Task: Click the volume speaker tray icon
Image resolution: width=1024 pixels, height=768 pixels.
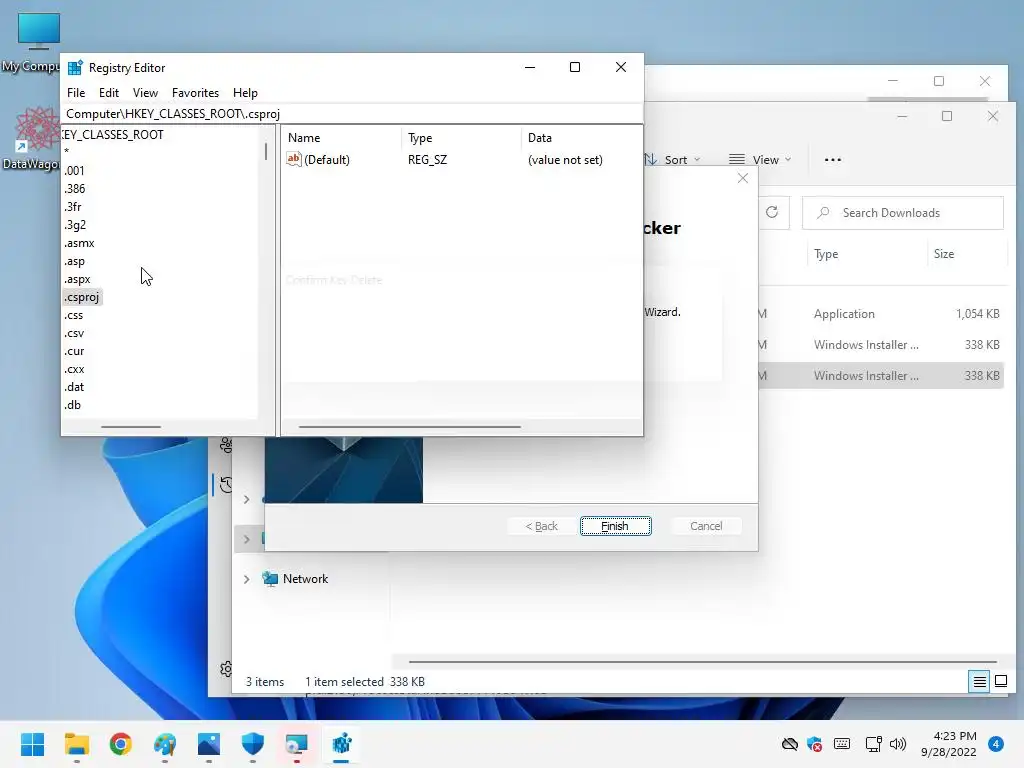Action: [898, 744]
